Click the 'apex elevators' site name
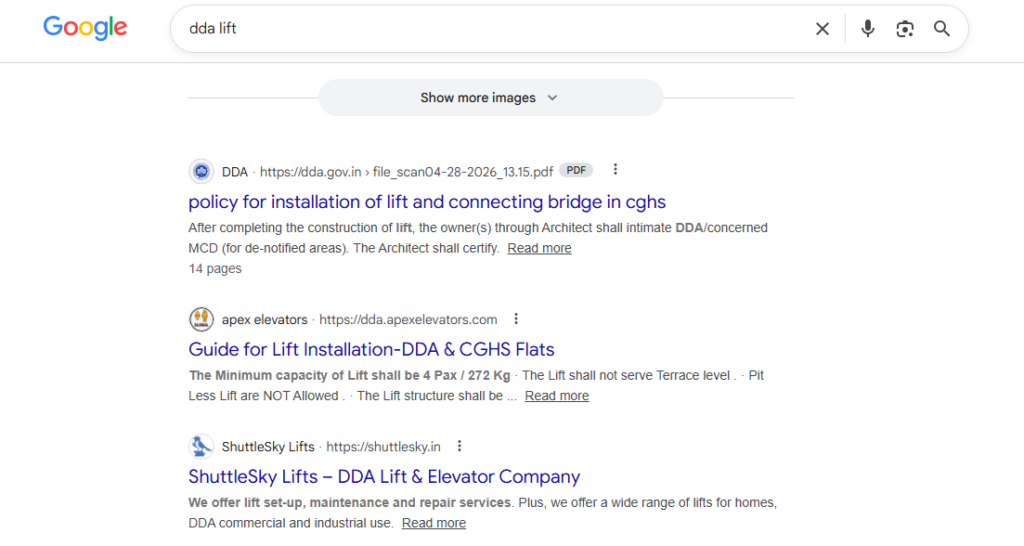The image size is (1024, 546). click(x=264, y=319)
